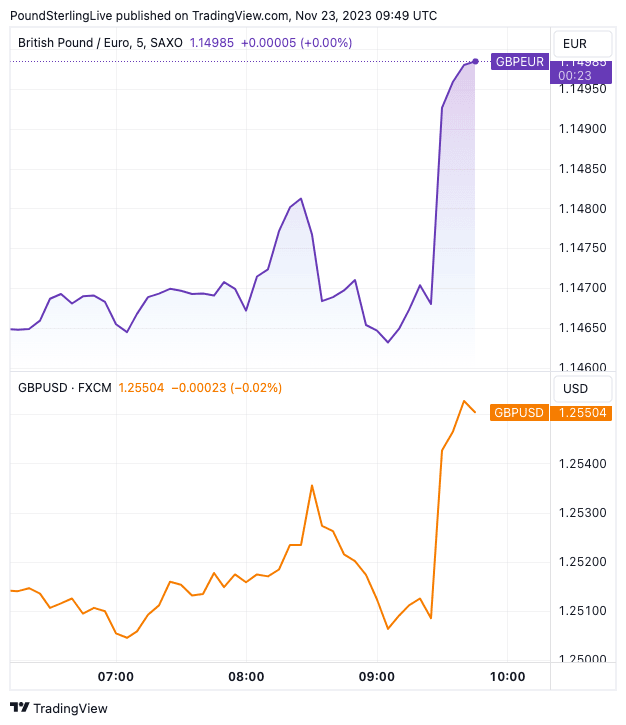
Task: Click the 1.14800 price scale label
Action: coord(583,209)
